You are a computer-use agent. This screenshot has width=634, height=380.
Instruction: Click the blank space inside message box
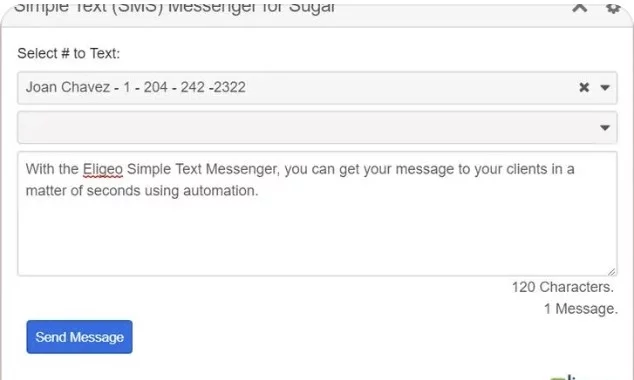point(317,239)
